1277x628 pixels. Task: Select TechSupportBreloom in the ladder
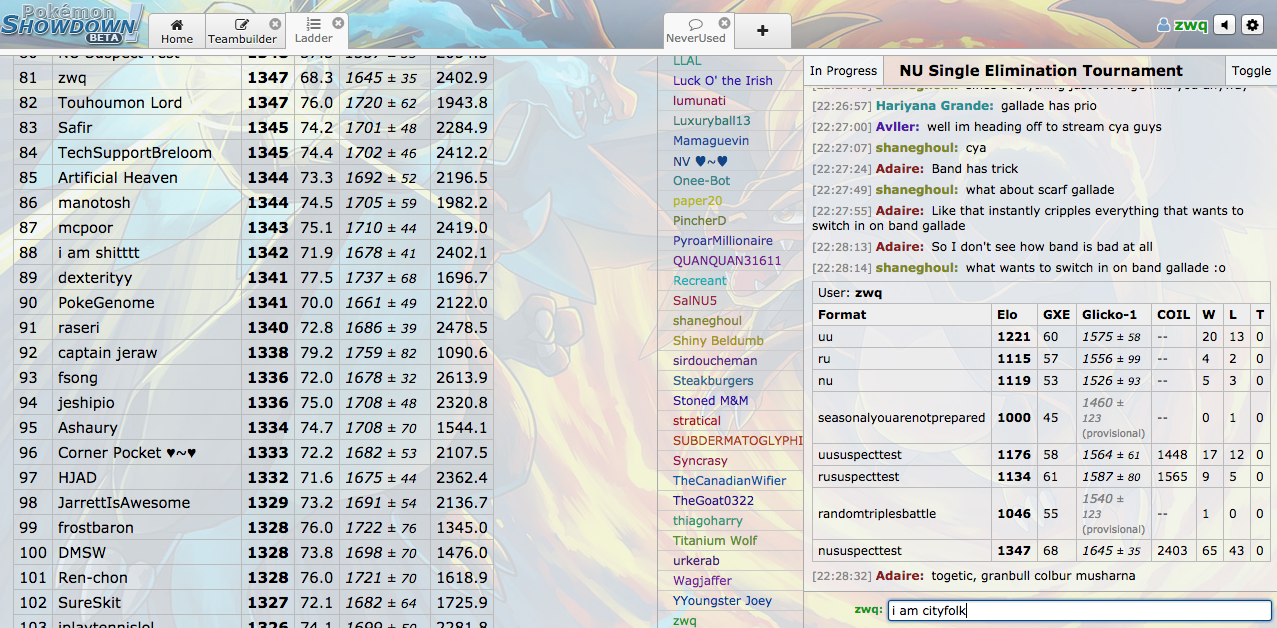tap(135, 153)
